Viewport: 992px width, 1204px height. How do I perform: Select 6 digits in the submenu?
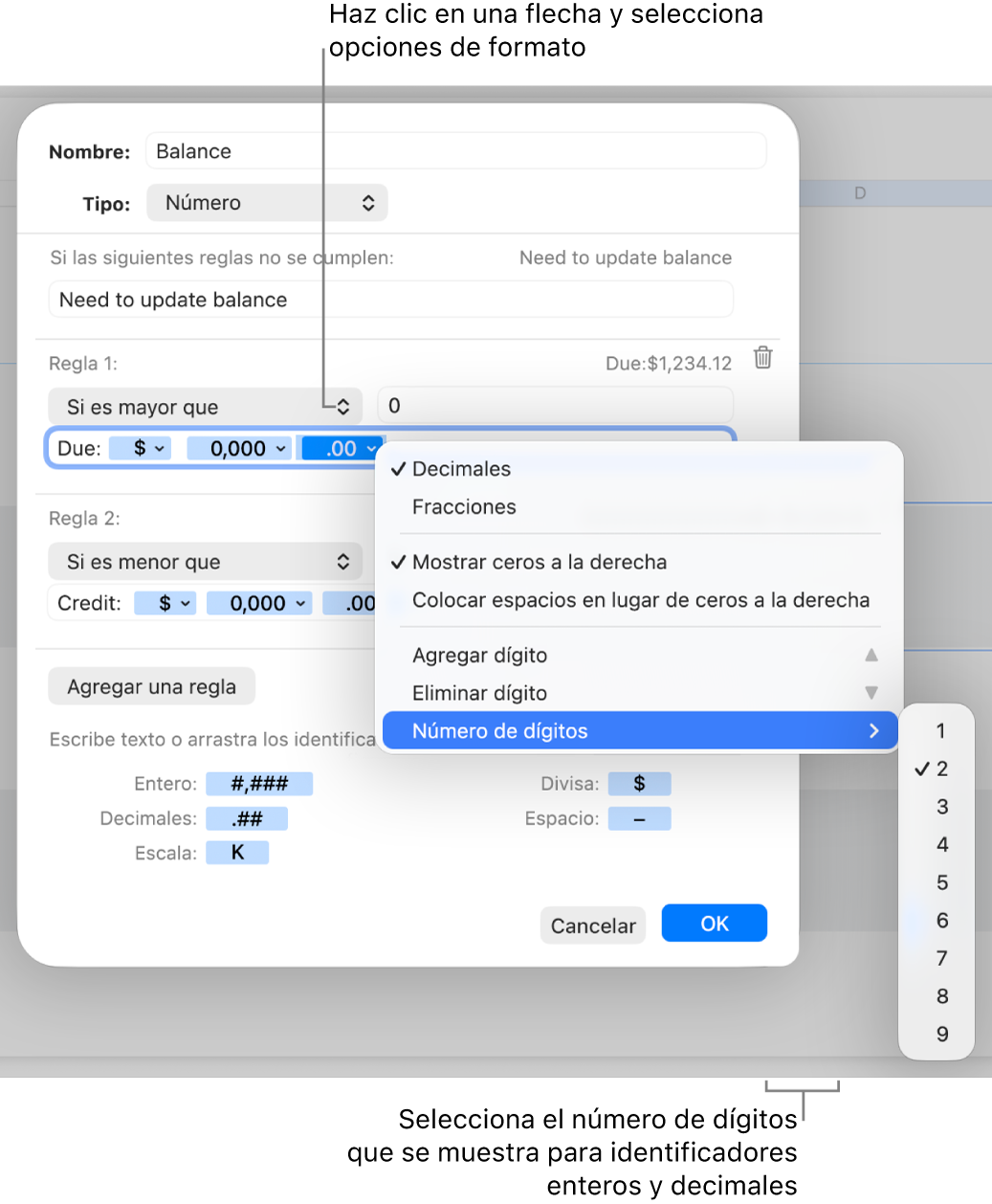coord(941,920)
